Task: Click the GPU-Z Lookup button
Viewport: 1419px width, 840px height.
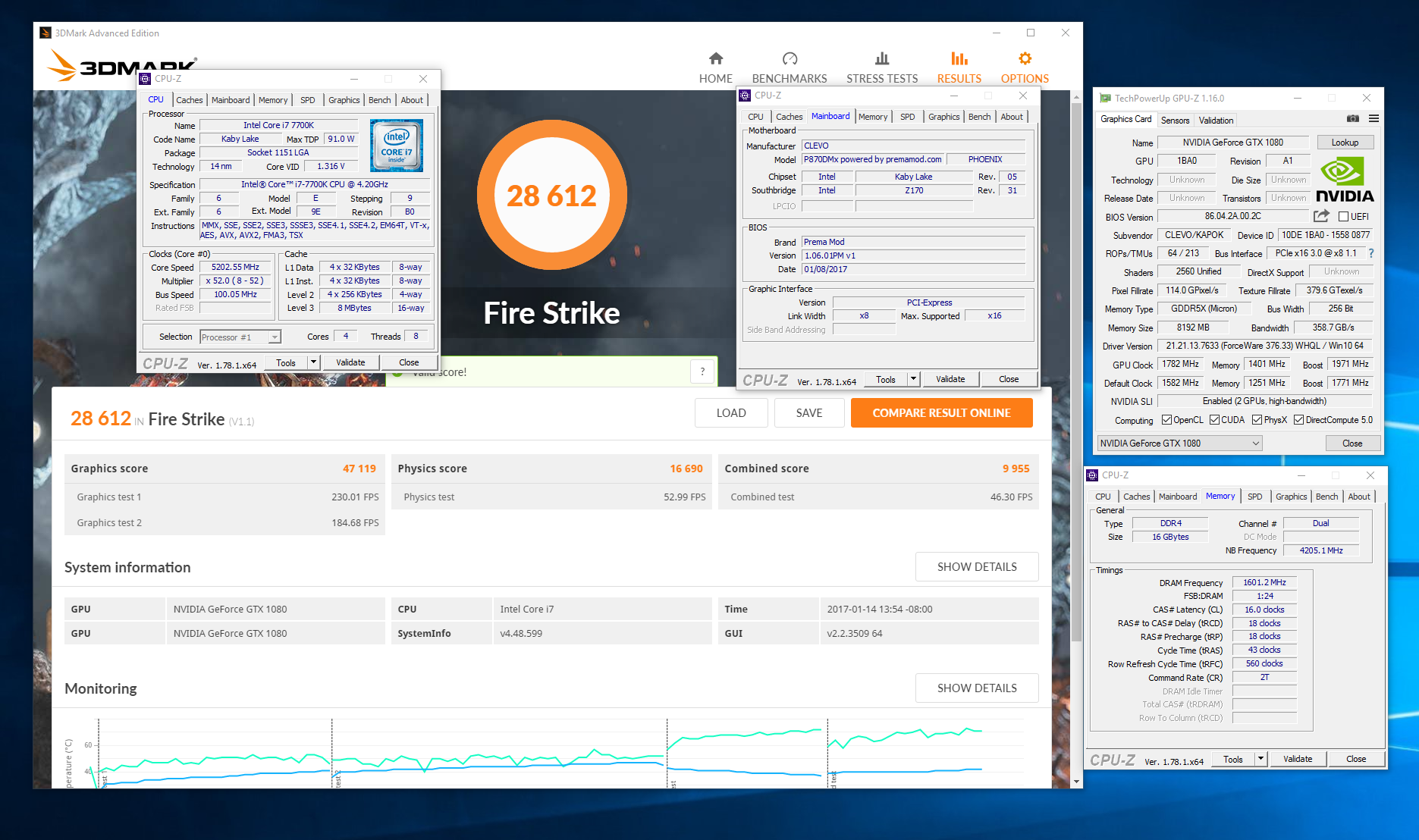Action: [1345, 143]
